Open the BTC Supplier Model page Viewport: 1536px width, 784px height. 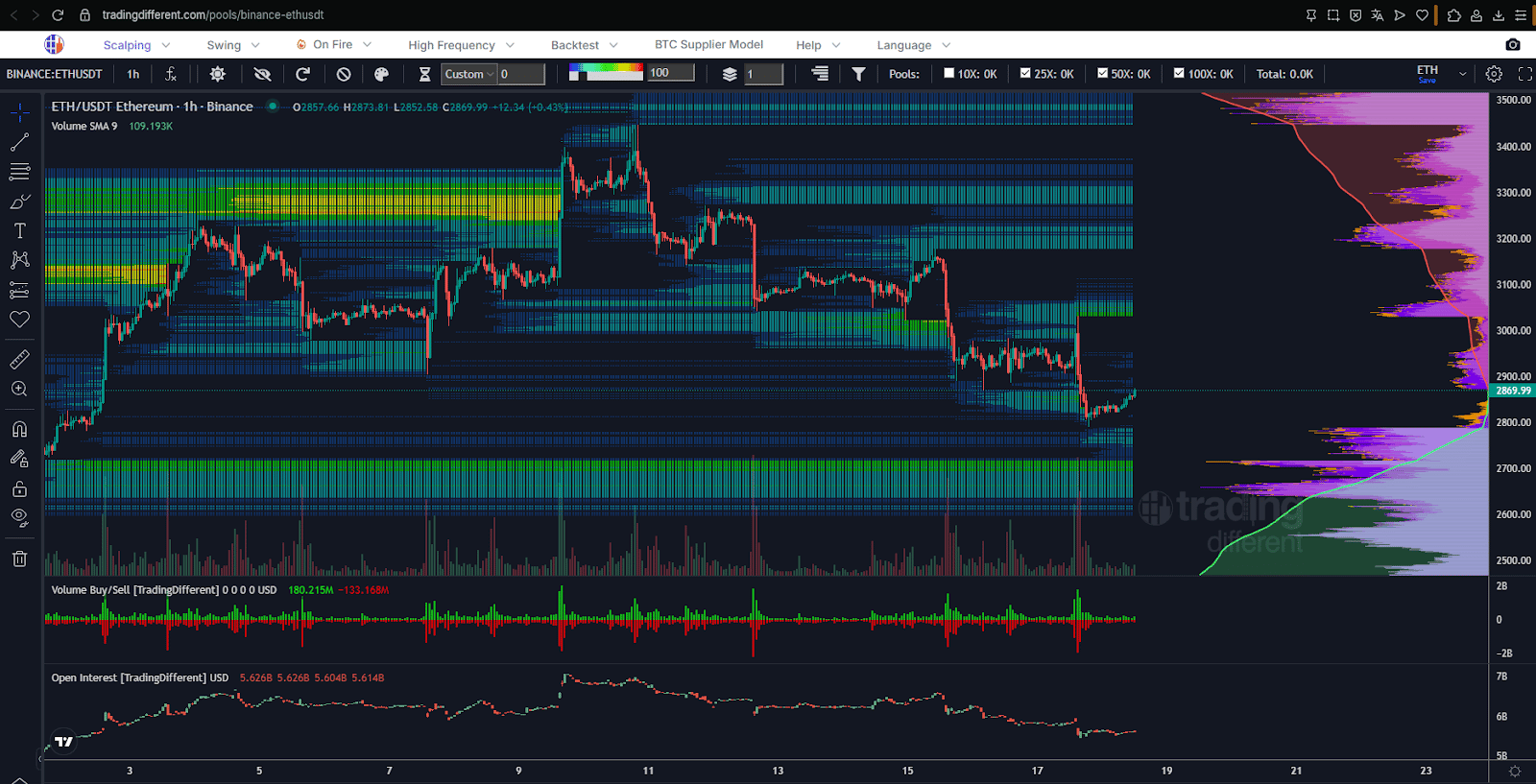708,44
